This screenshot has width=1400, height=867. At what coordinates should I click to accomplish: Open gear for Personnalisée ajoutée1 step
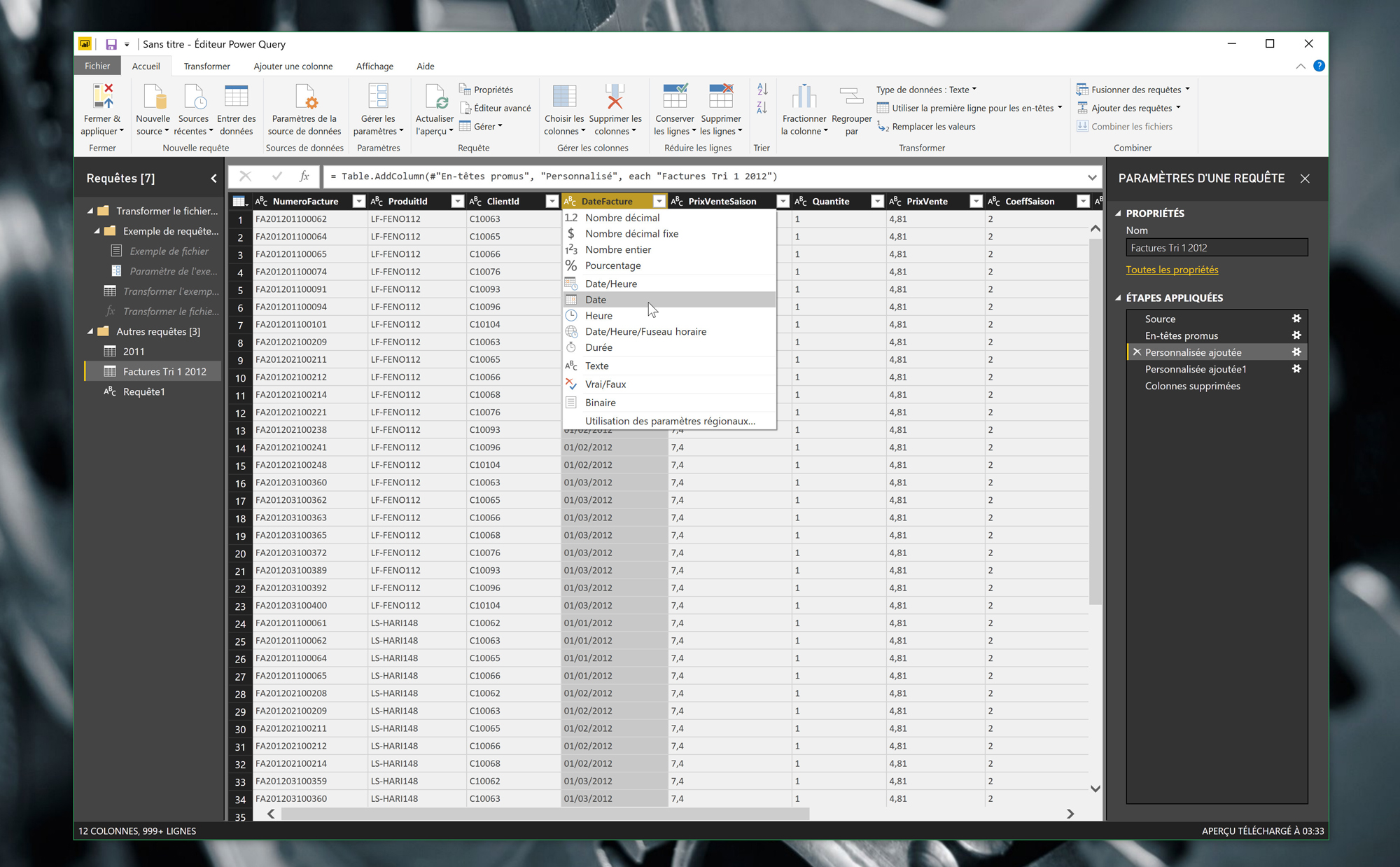click(1296, 369)
